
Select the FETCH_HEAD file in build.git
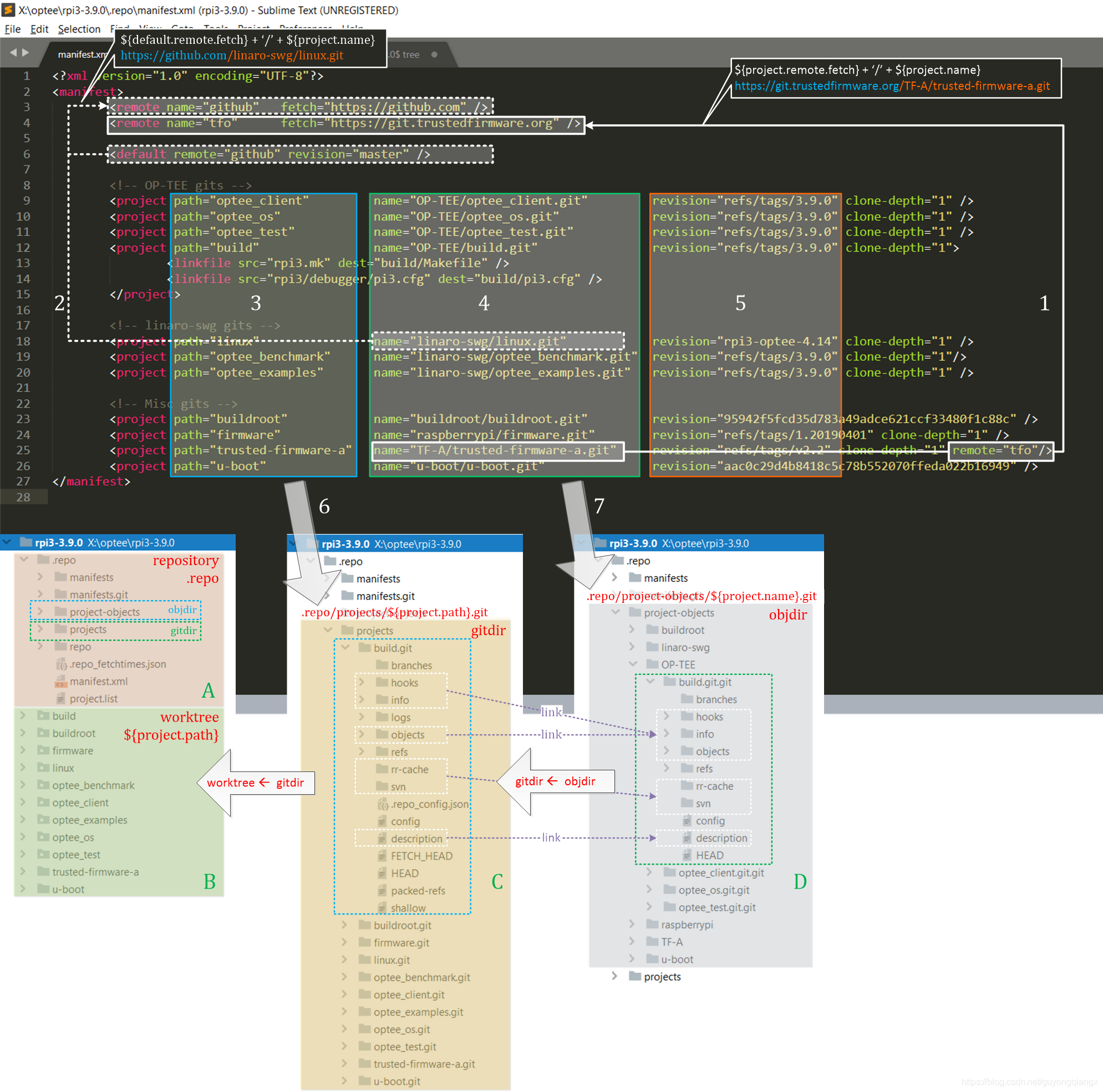point(421,856)
